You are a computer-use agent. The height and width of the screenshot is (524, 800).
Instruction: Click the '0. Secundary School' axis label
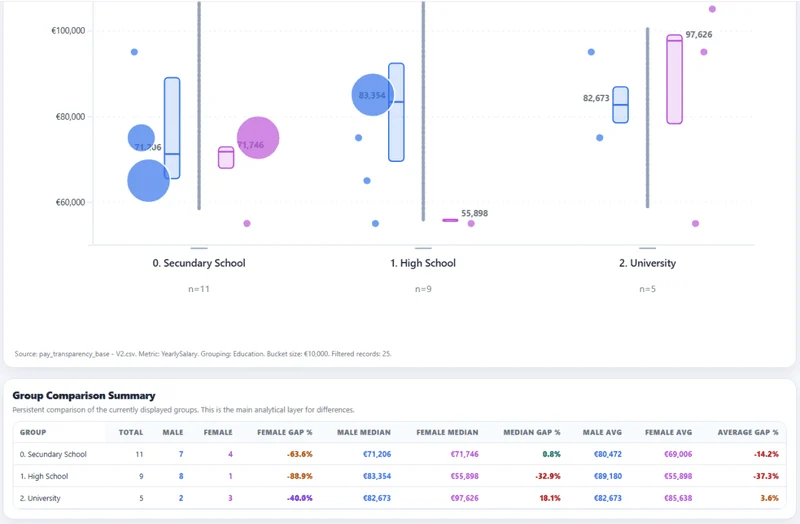(x=199, y=263)
